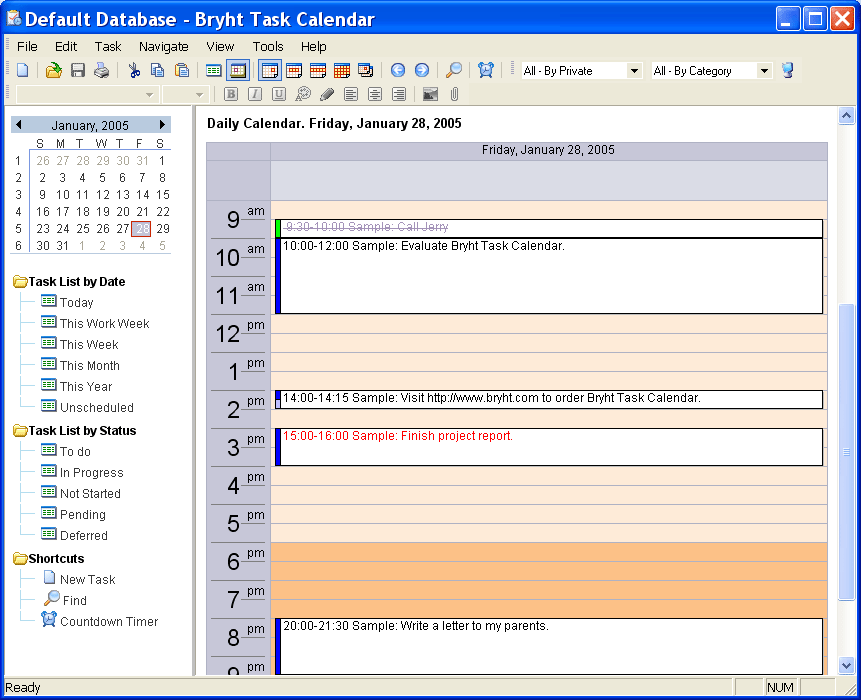Open the 'All - By Private' dropdown
The height and width of the screenshot is (700, 861).
pos(634,71)
